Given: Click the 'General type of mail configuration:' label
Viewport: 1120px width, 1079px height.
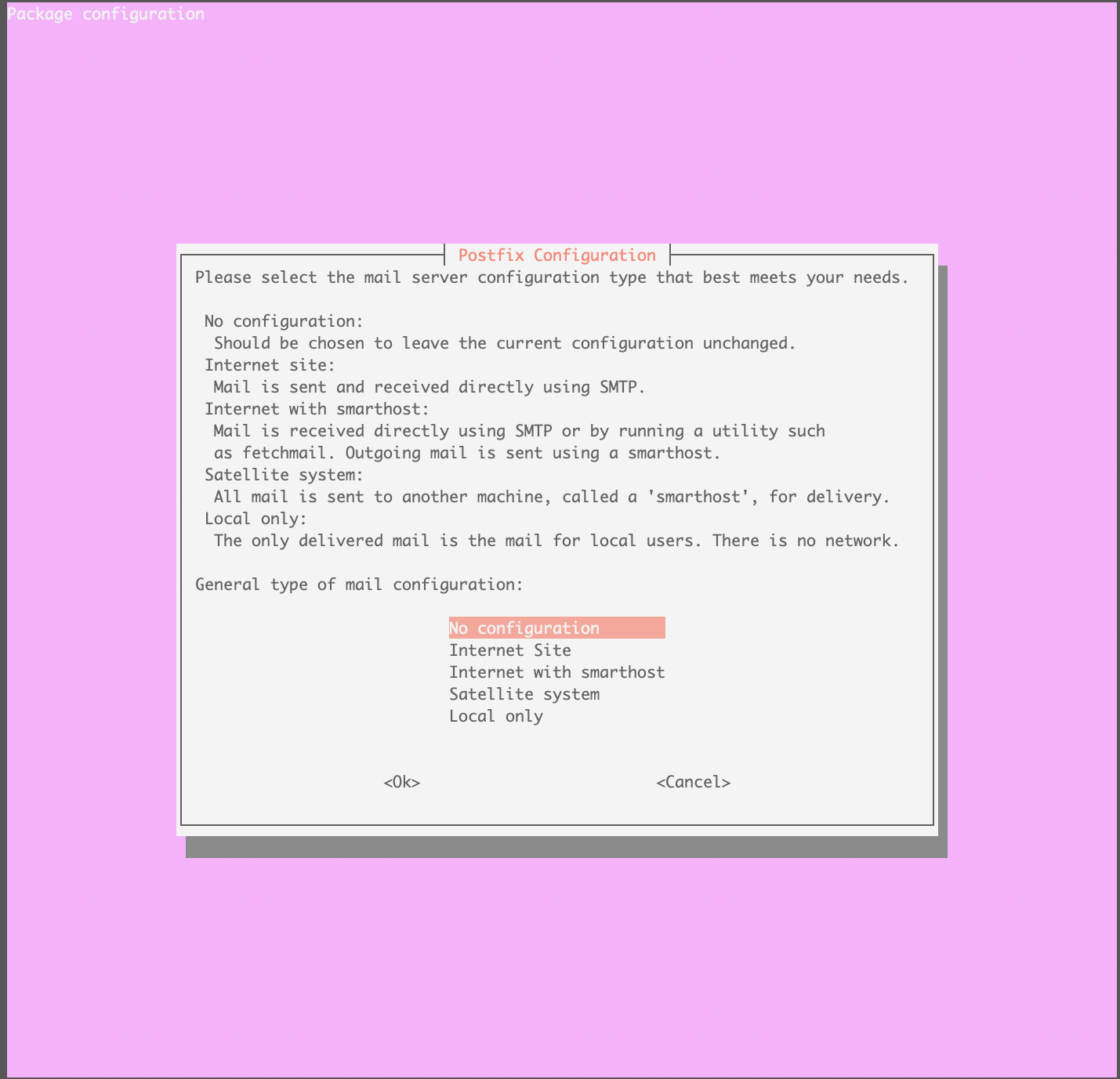Looking at the screenshot, I should (x=359, y=585).
